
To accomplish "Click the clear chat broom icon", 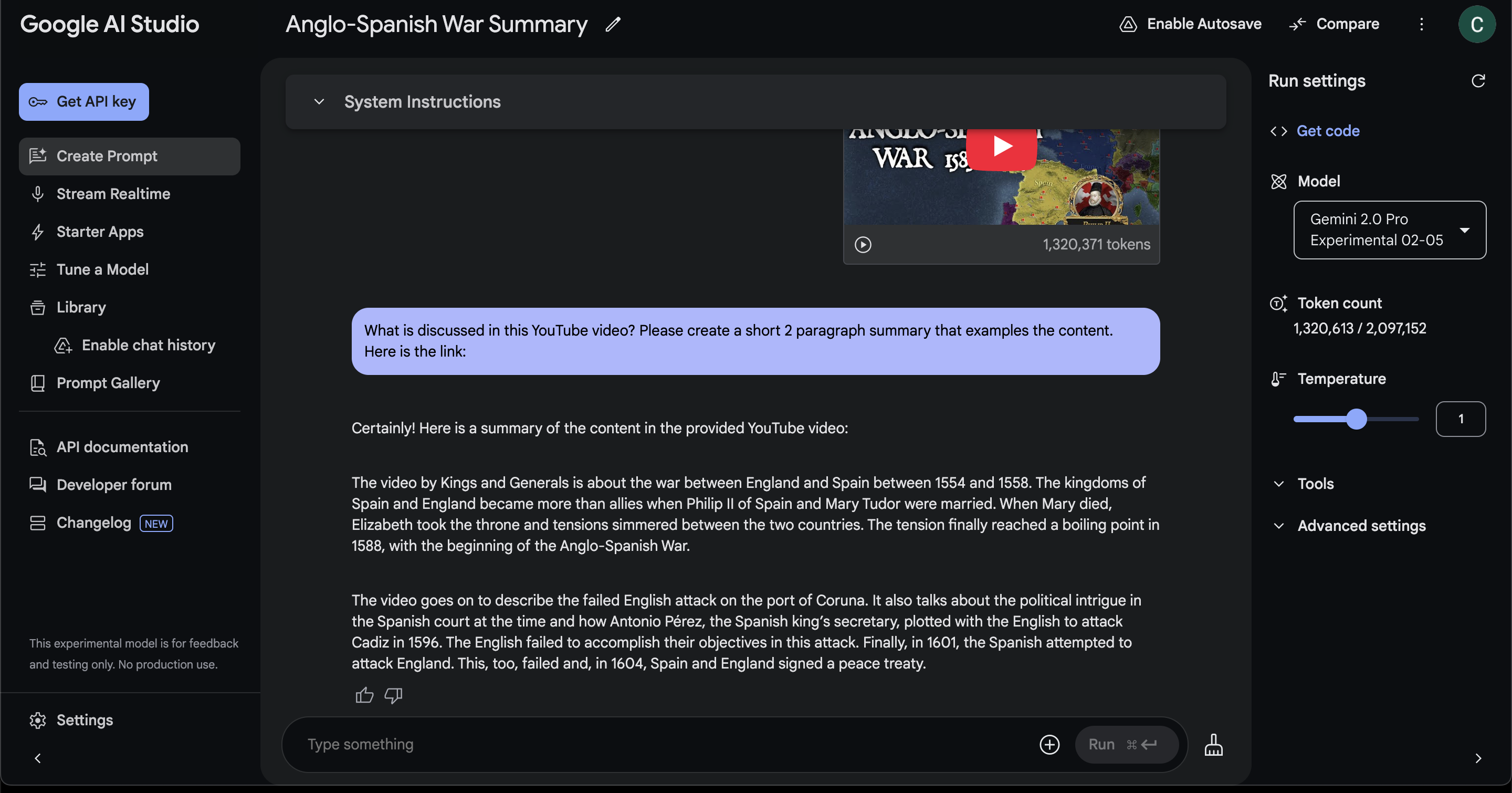I will pyautogui.click(x=1213, y=744).
